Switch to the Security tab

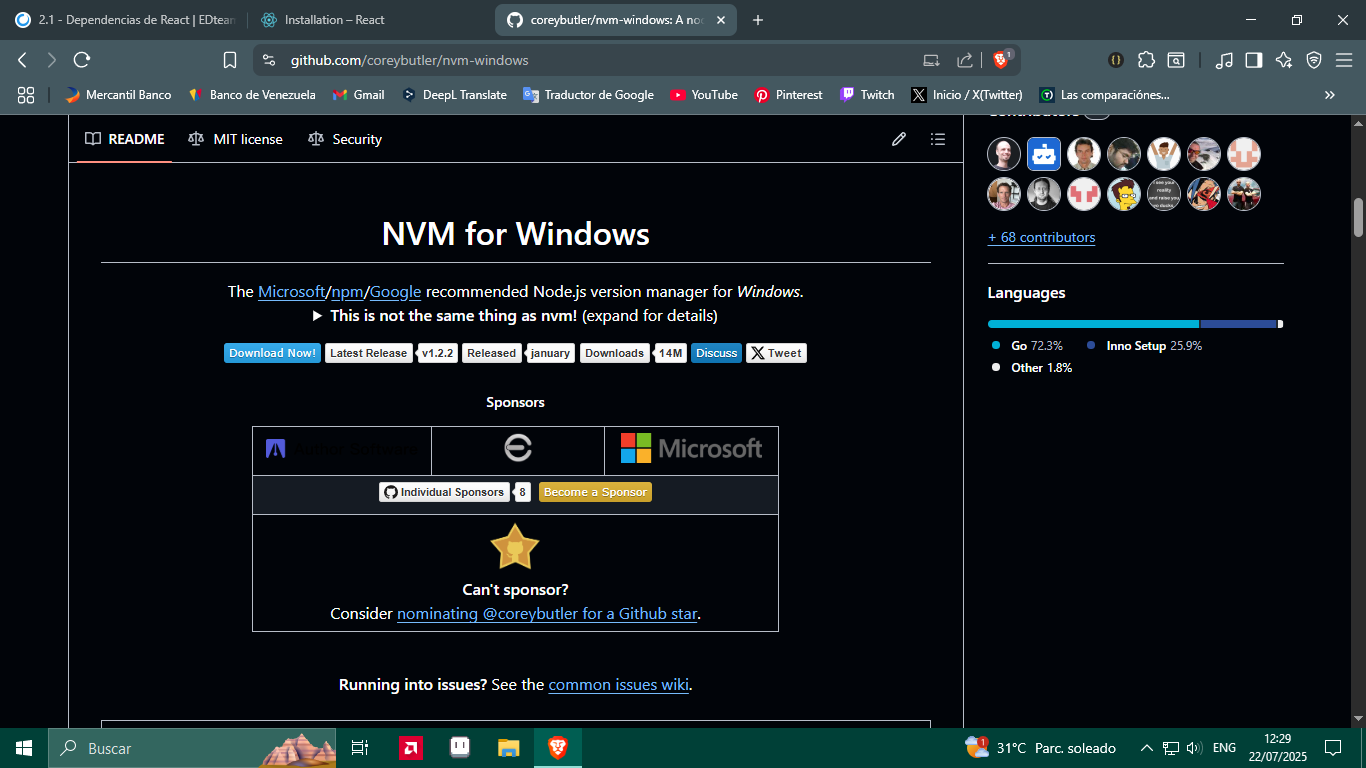345,139
